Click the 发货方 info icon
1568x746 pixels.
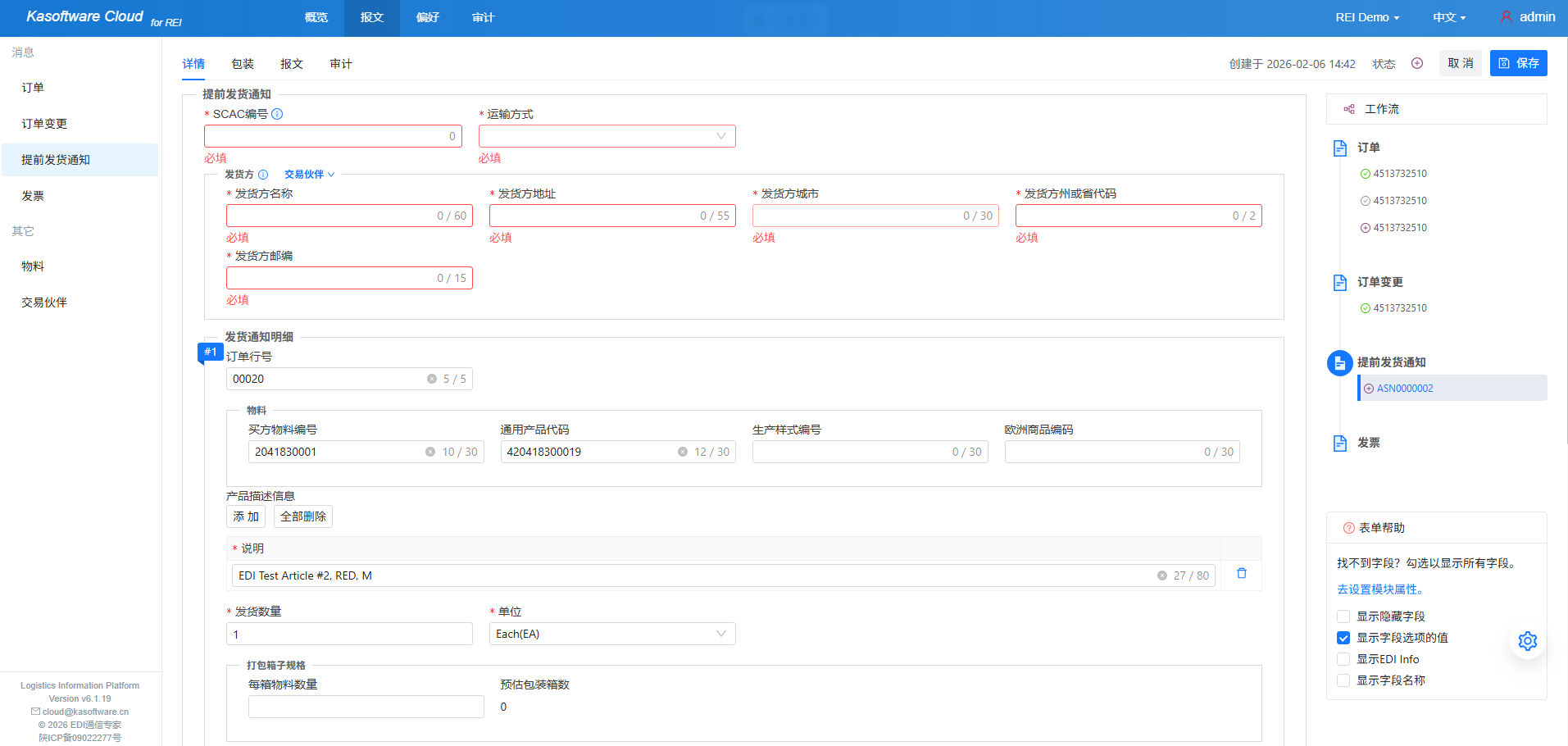tap(263, 175)
